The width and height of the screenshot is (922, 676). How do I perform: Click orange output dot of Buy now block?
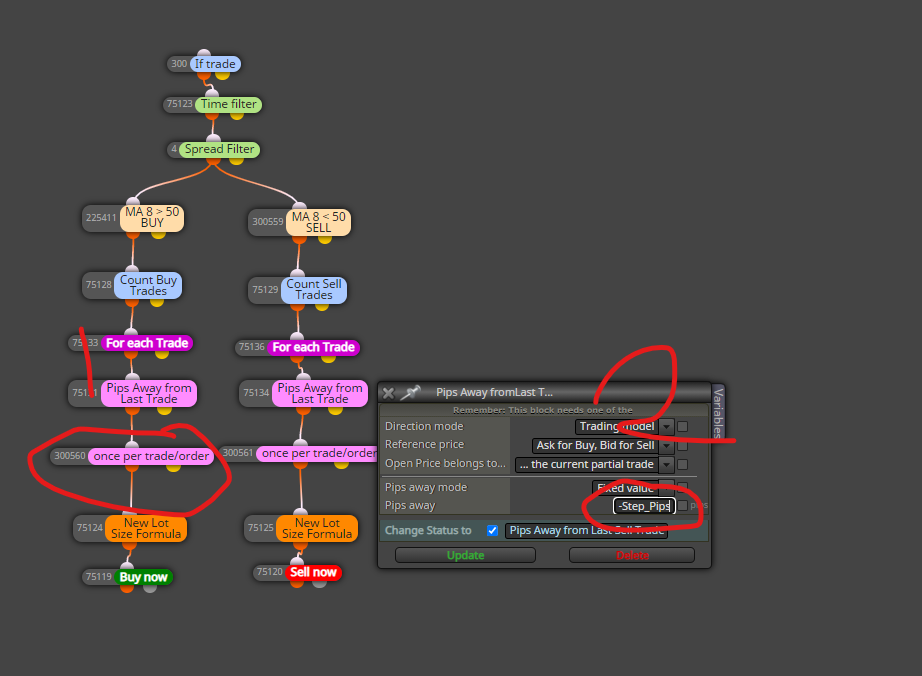pyautogui.click(x=127, y=587)
